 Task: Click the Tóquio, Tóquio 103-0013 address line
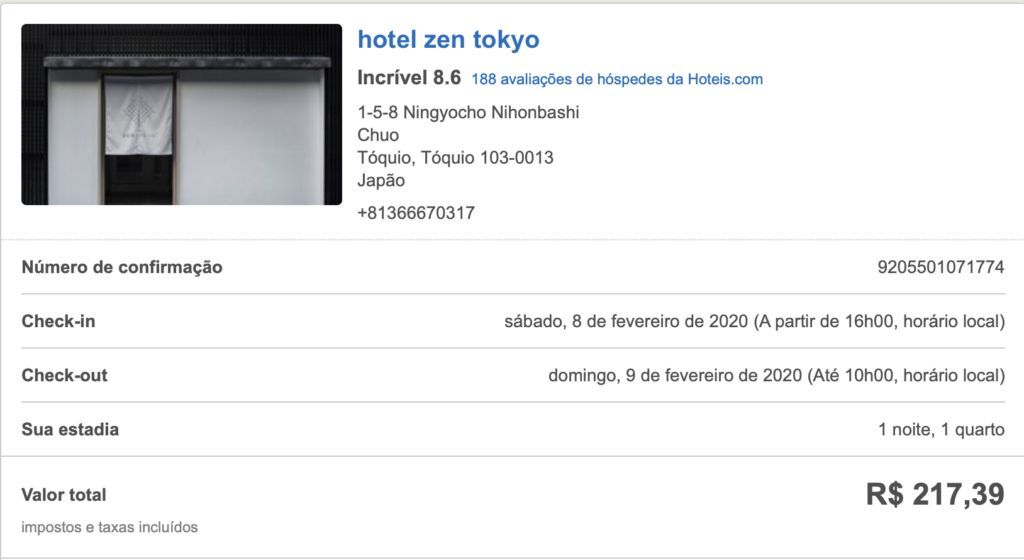coord(455,158)
